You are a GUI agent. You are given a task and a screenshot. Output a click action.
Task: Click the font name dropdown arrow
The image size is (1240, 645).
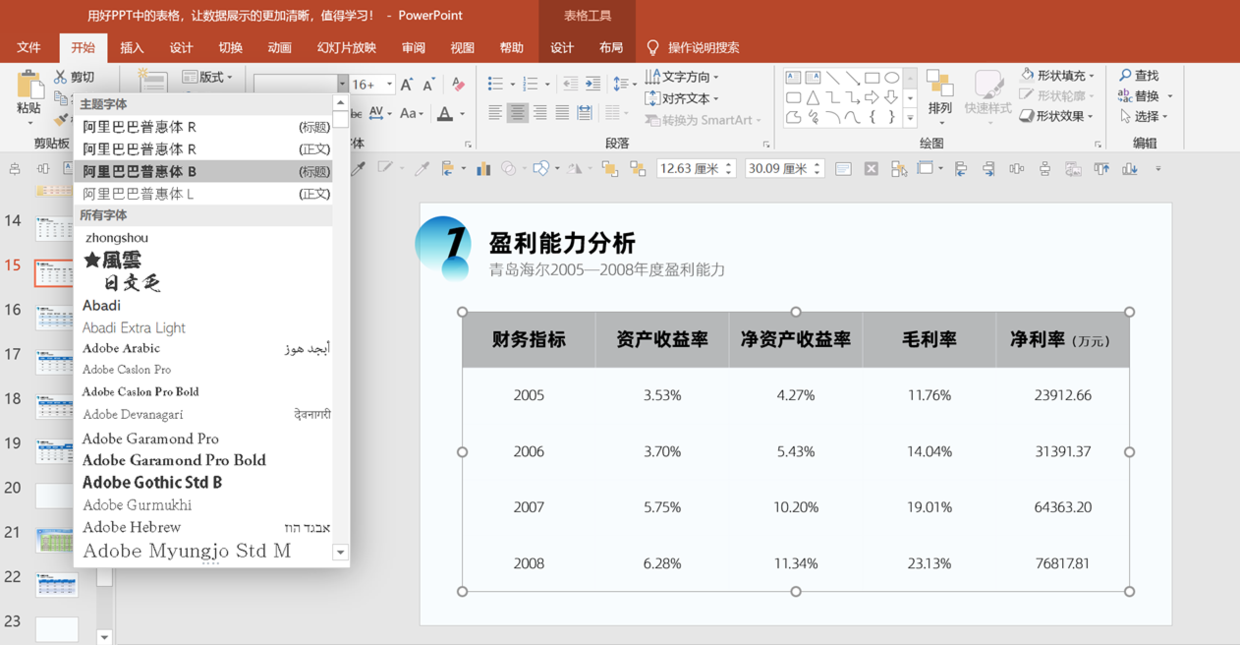(343, 85)
